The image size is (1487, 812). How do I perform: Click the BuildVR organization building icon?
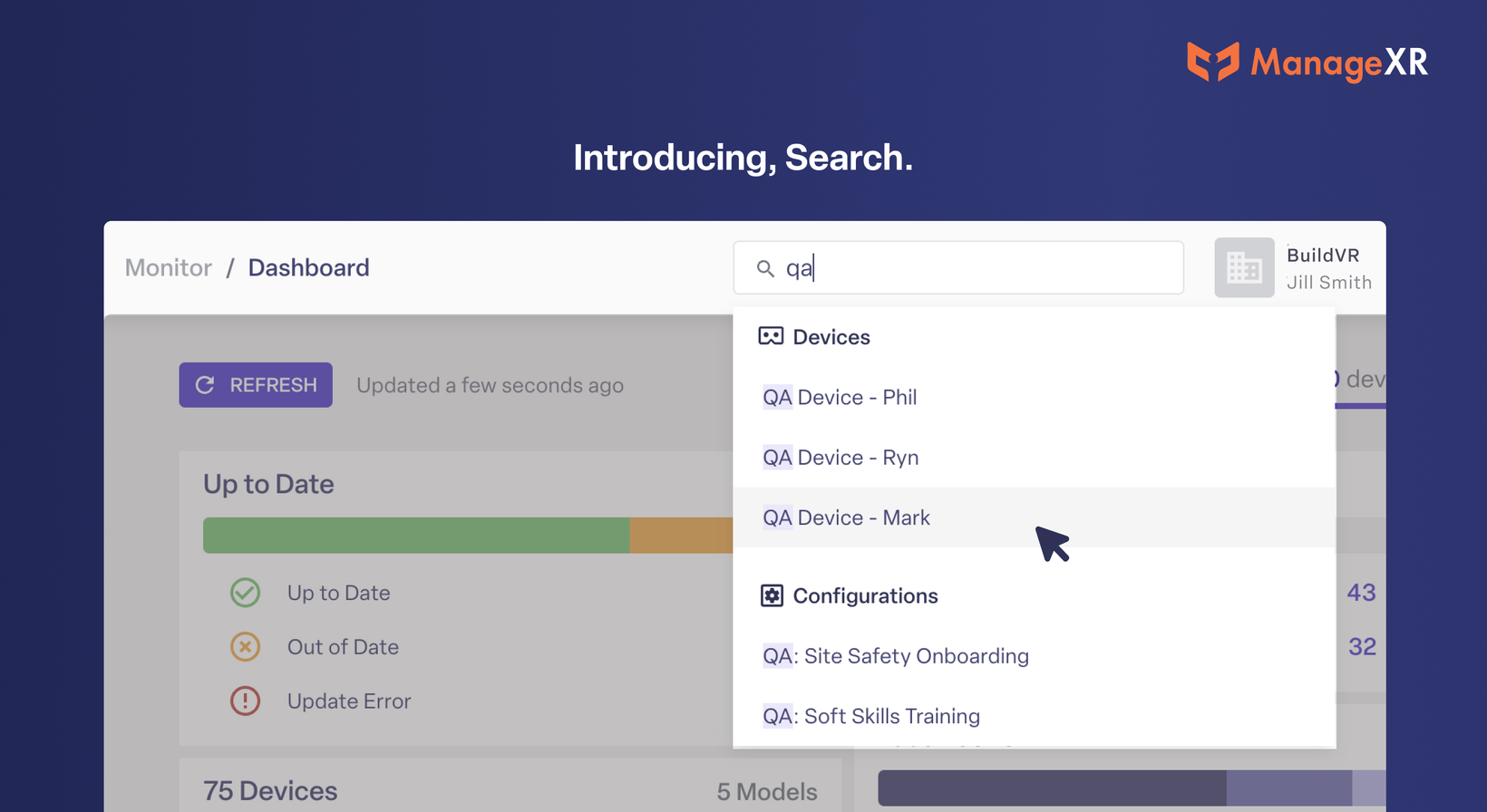click(x=1244, y=267)
